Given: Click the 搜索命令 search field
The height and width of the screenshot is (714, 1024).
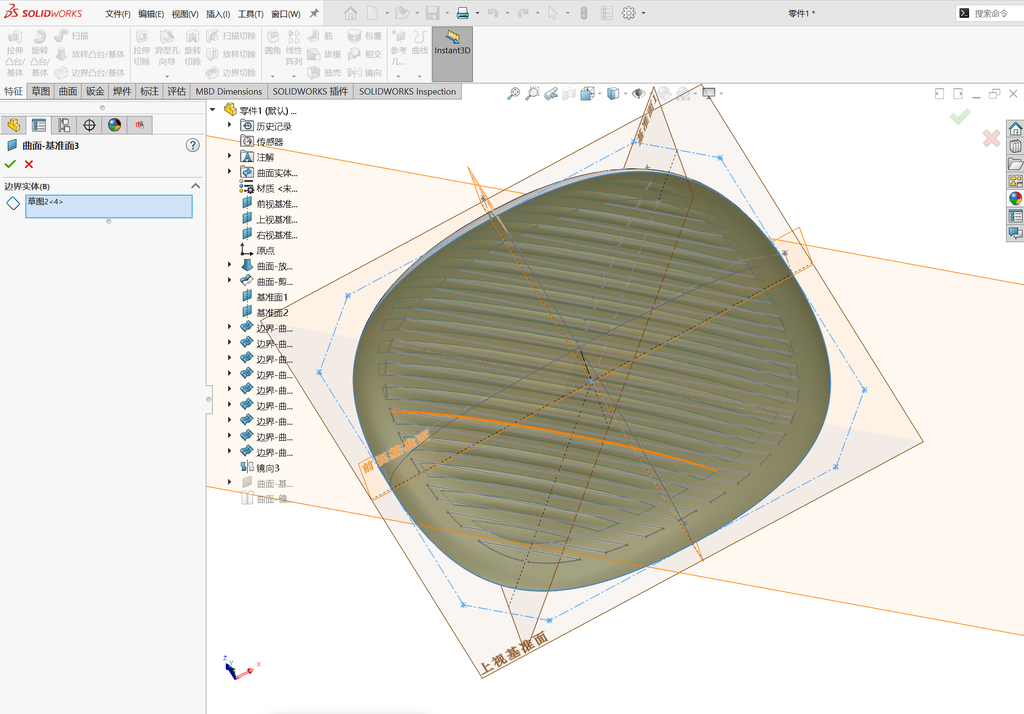Looking at the screenshot, I should pos(990,13).
